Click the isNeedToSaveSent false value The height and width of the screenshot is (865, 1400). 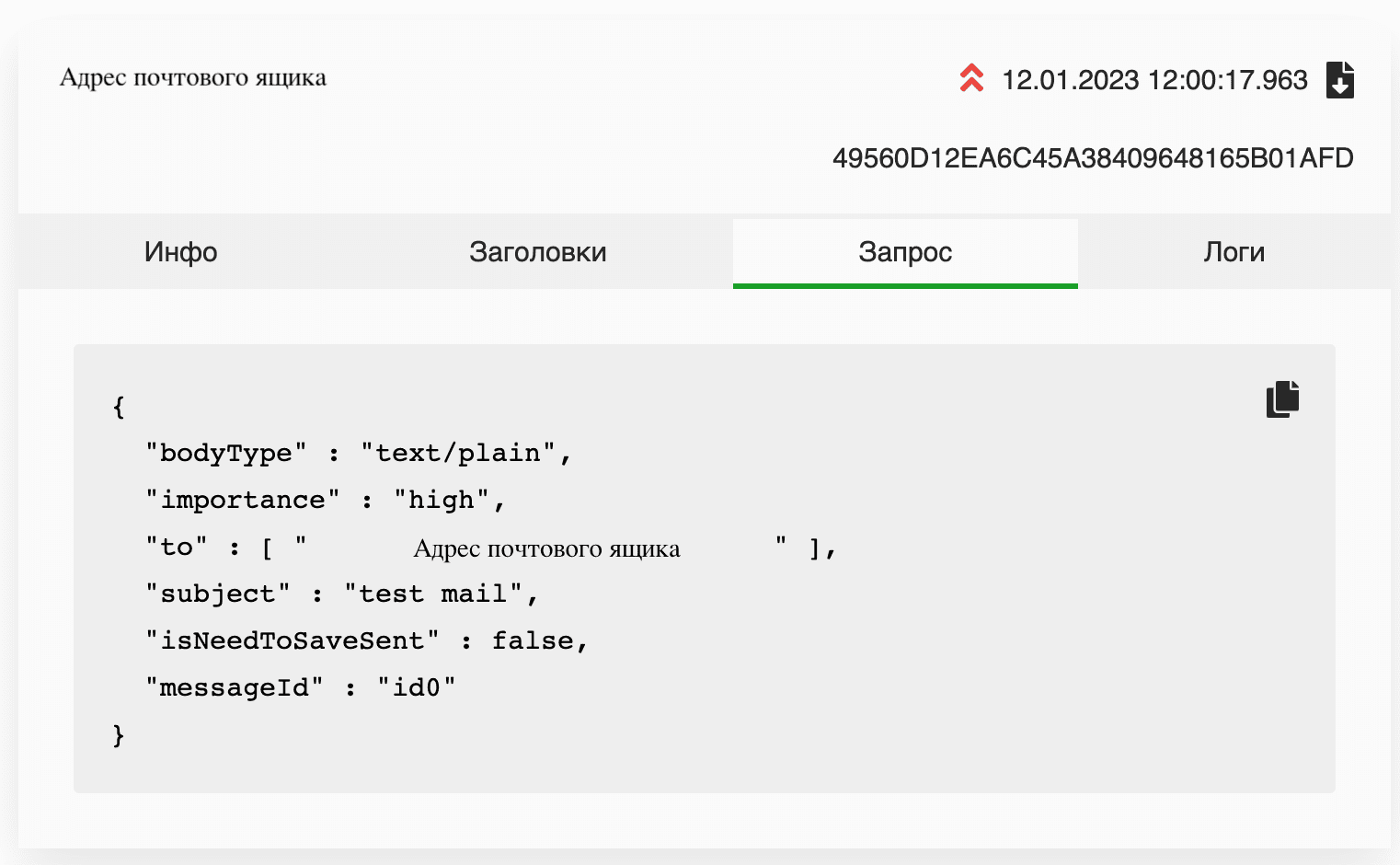point(538,640)
